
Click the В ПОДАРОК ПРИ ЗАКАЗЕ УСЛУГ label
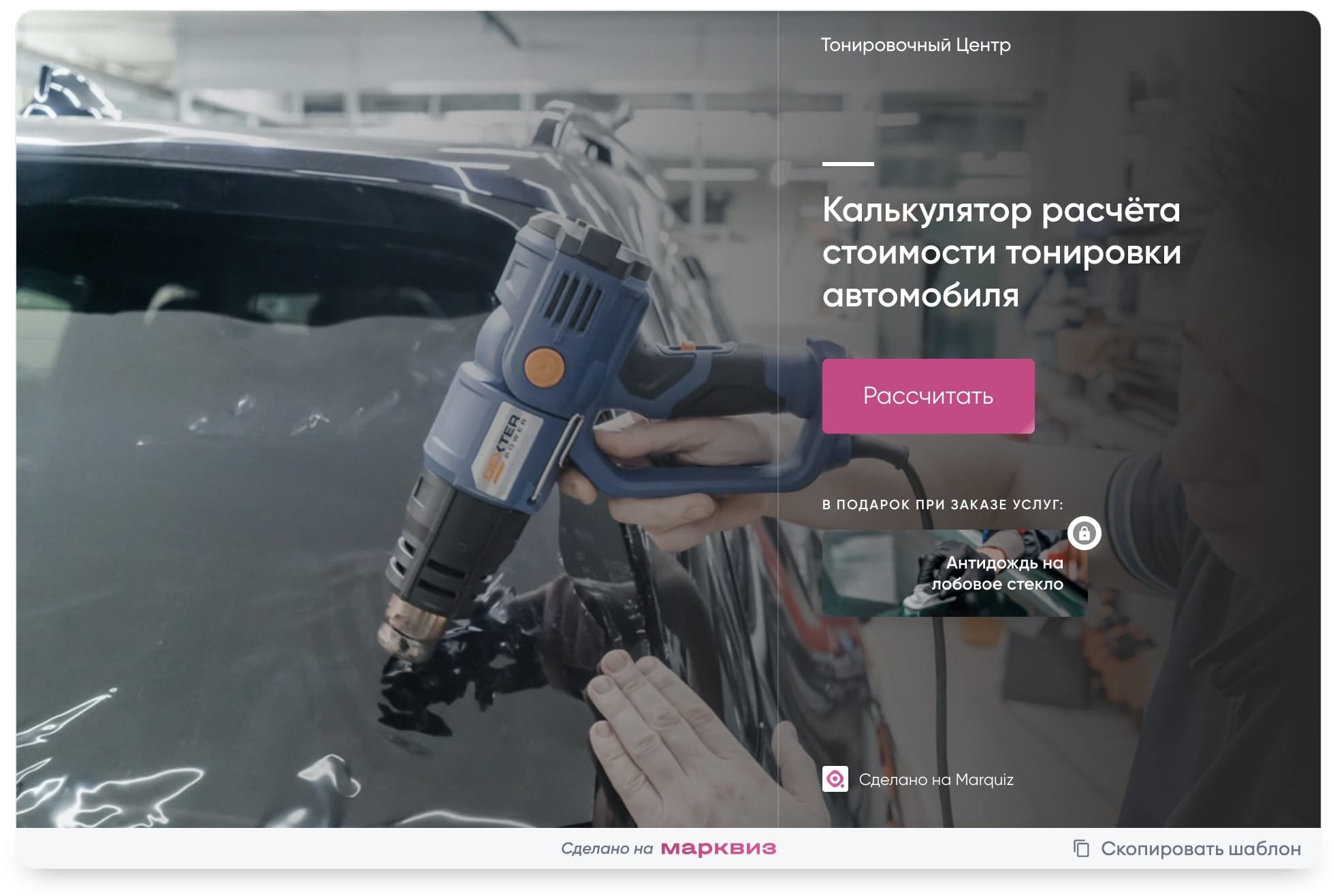point(942,505)
